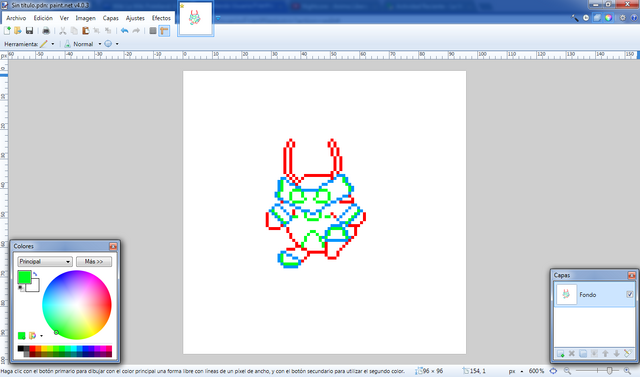Screen dimensions: 640x377
Task: Open layer properties icon in the Capas panel
Action: (x=628, y=354)
